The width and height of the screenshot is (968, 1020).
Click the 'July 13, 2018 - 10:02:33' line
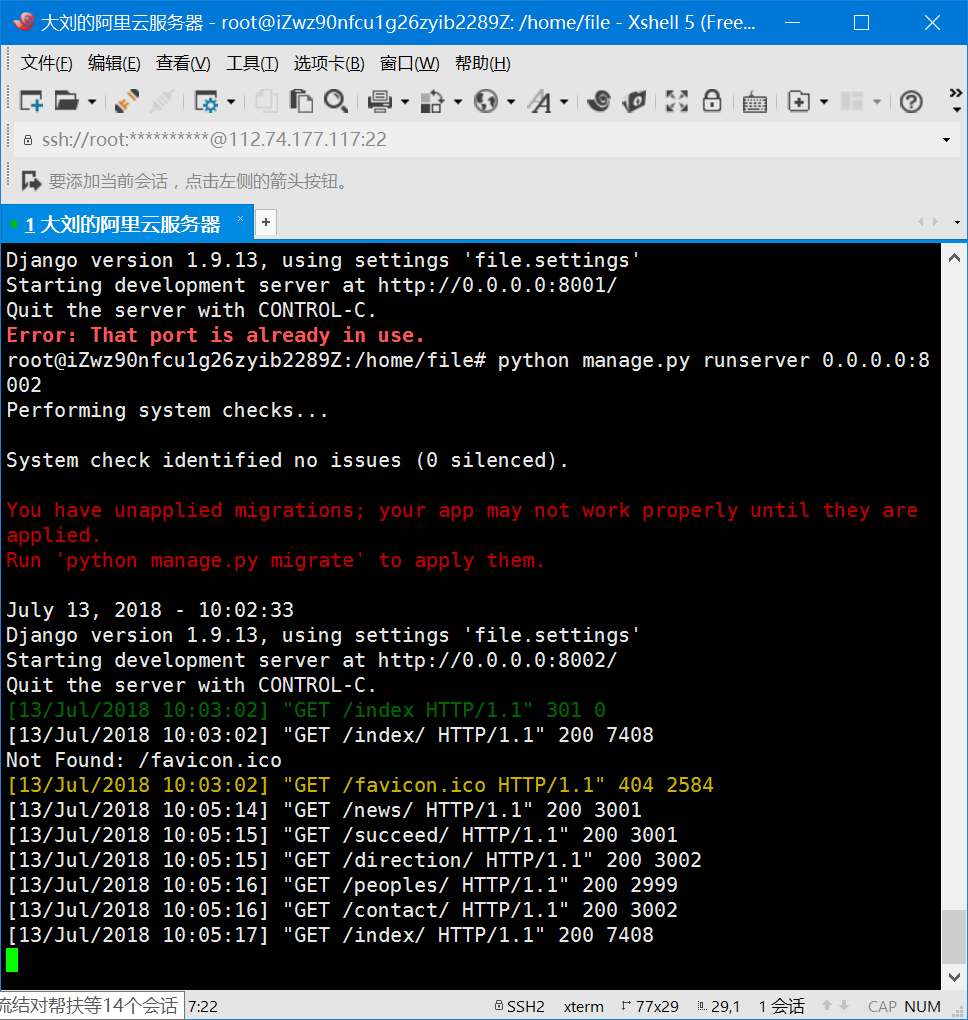150,610
